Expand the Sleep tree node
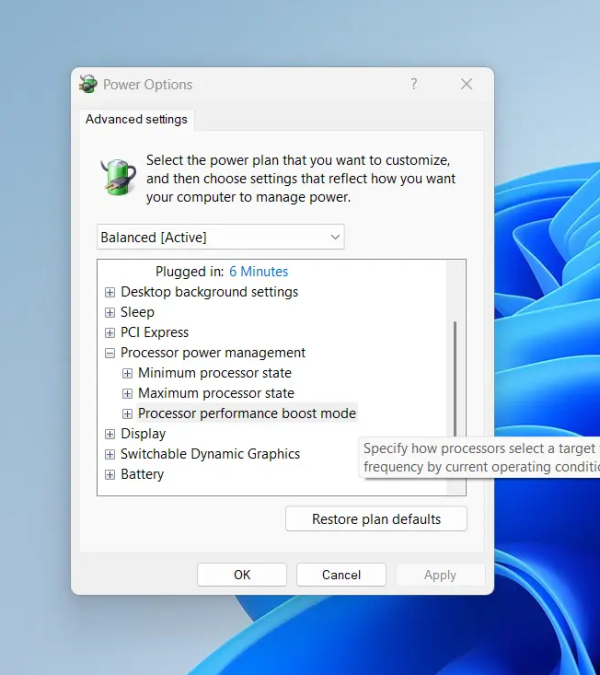Screen dimensions: 600x675 coord(110,313)
